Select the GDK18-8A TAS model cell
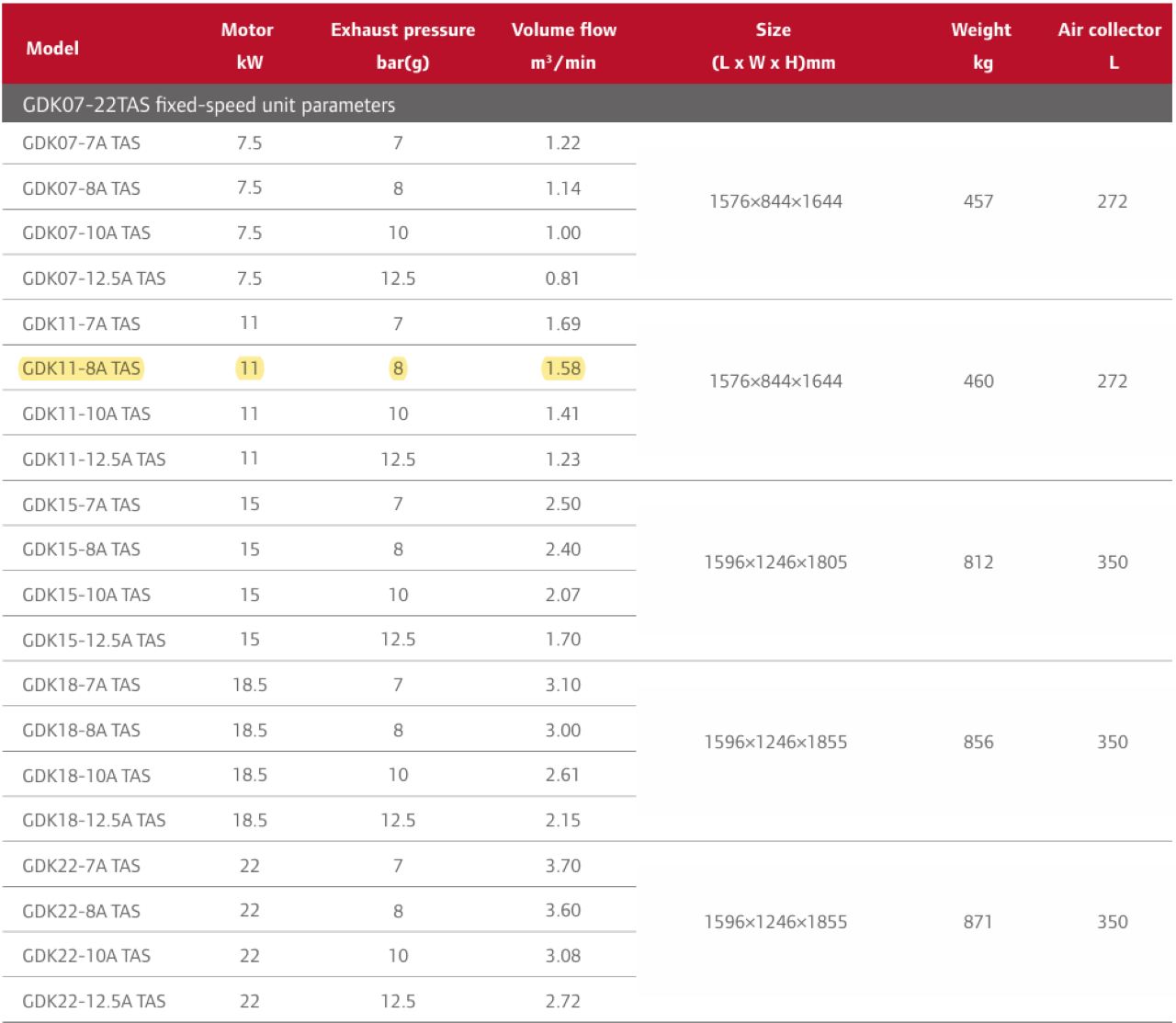The height and width of the screenshot is (1023, 1176). click(82, 731)
